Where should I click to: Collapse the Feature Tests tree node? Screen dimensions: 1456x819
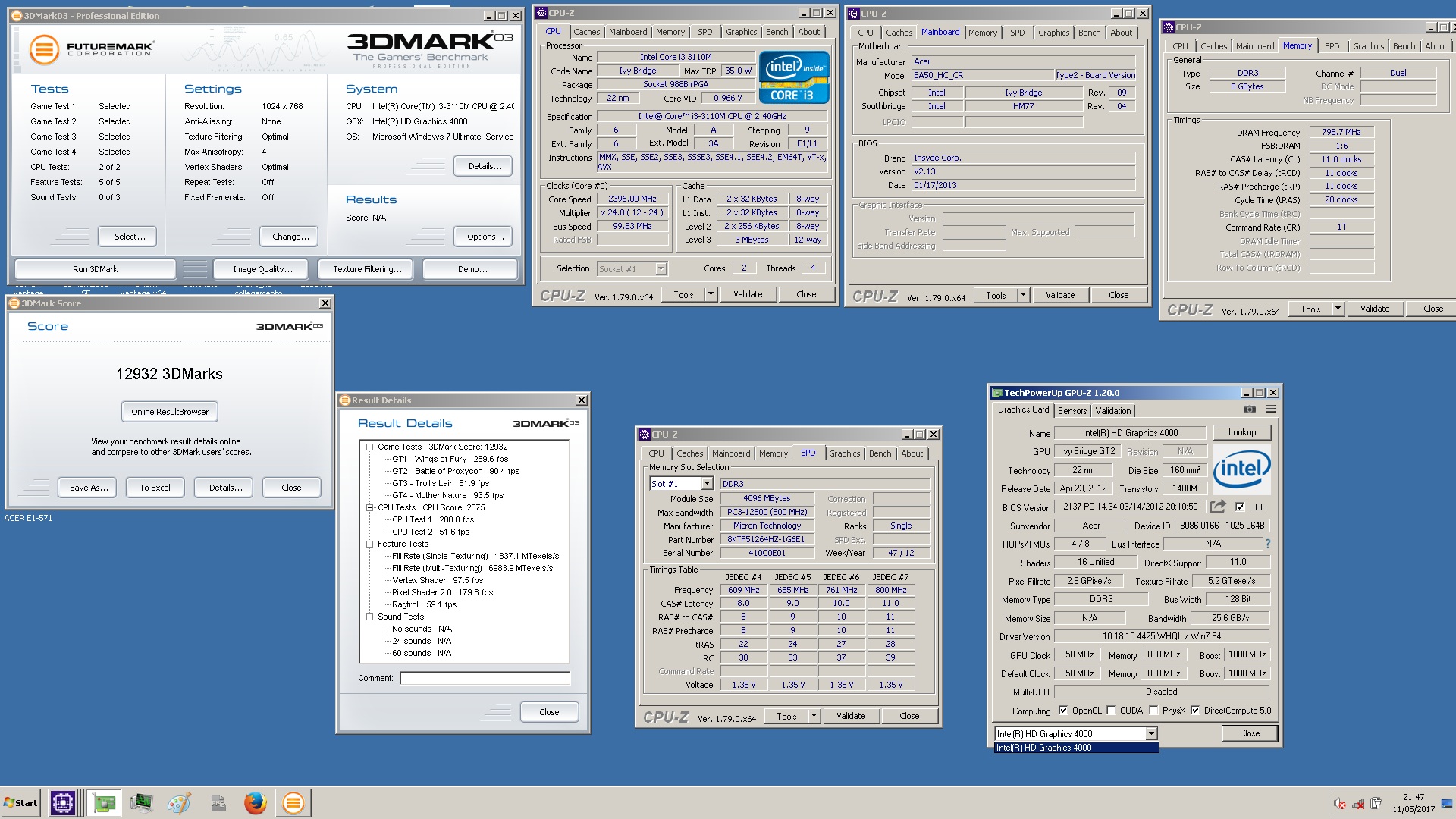370,544
